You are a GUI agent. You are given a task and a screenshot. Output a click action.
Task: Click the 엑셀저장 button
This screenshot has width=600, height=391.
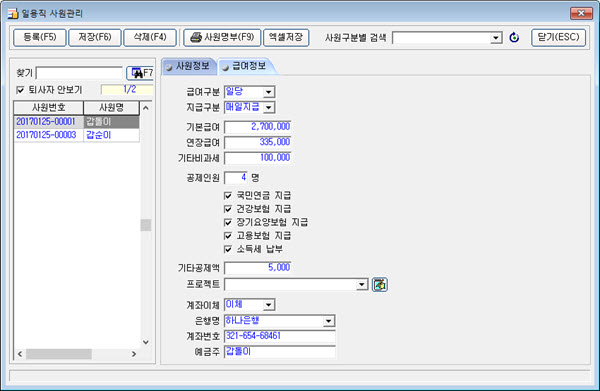[286, 37]
